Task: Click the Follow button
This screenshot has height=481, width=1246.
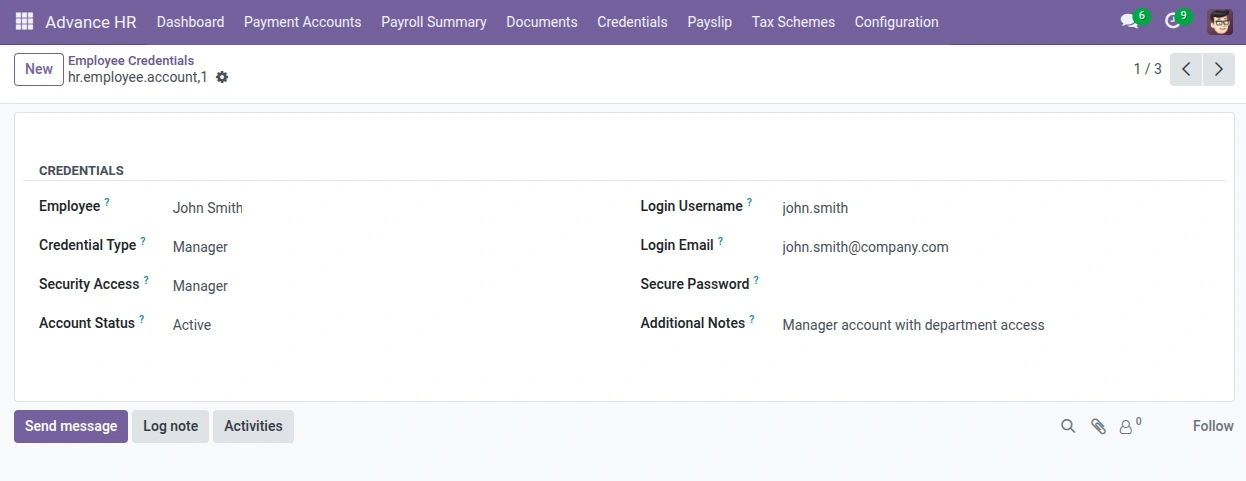Action: (x=1213, y=426)
